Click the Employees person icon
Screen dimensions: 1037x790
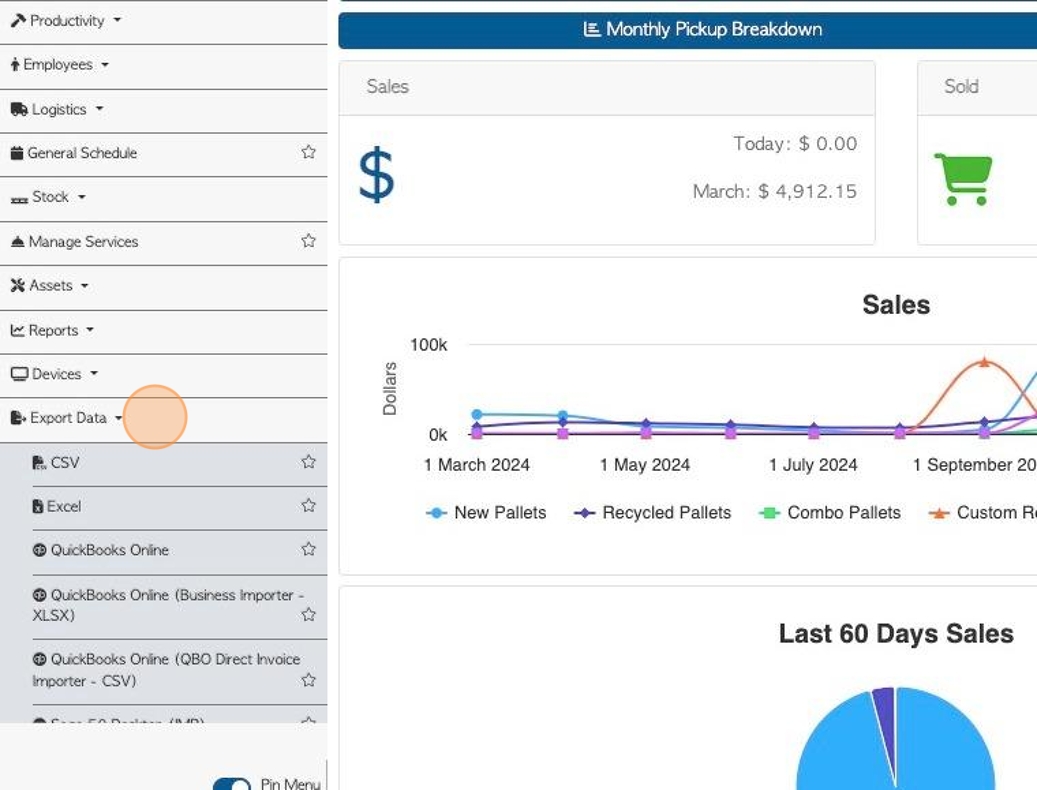(x=15, y=65)
